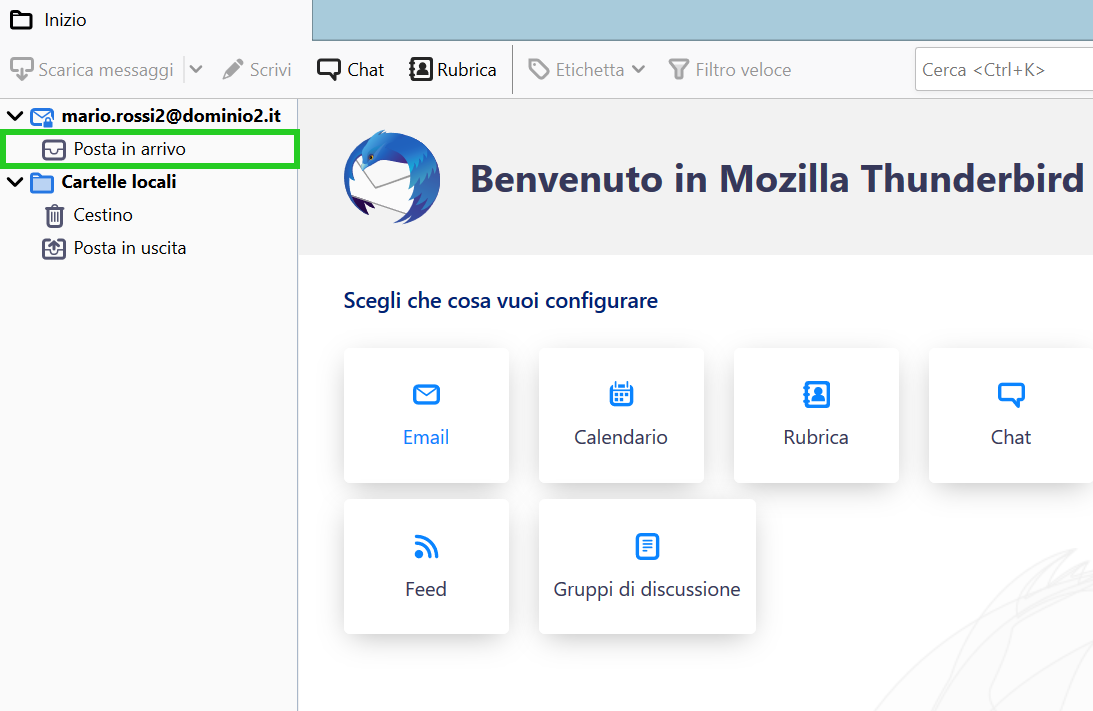This screenshot has height=711, width=1093.
Task: Collapse the Cartelle locali tree
Action: pos(15,182)
